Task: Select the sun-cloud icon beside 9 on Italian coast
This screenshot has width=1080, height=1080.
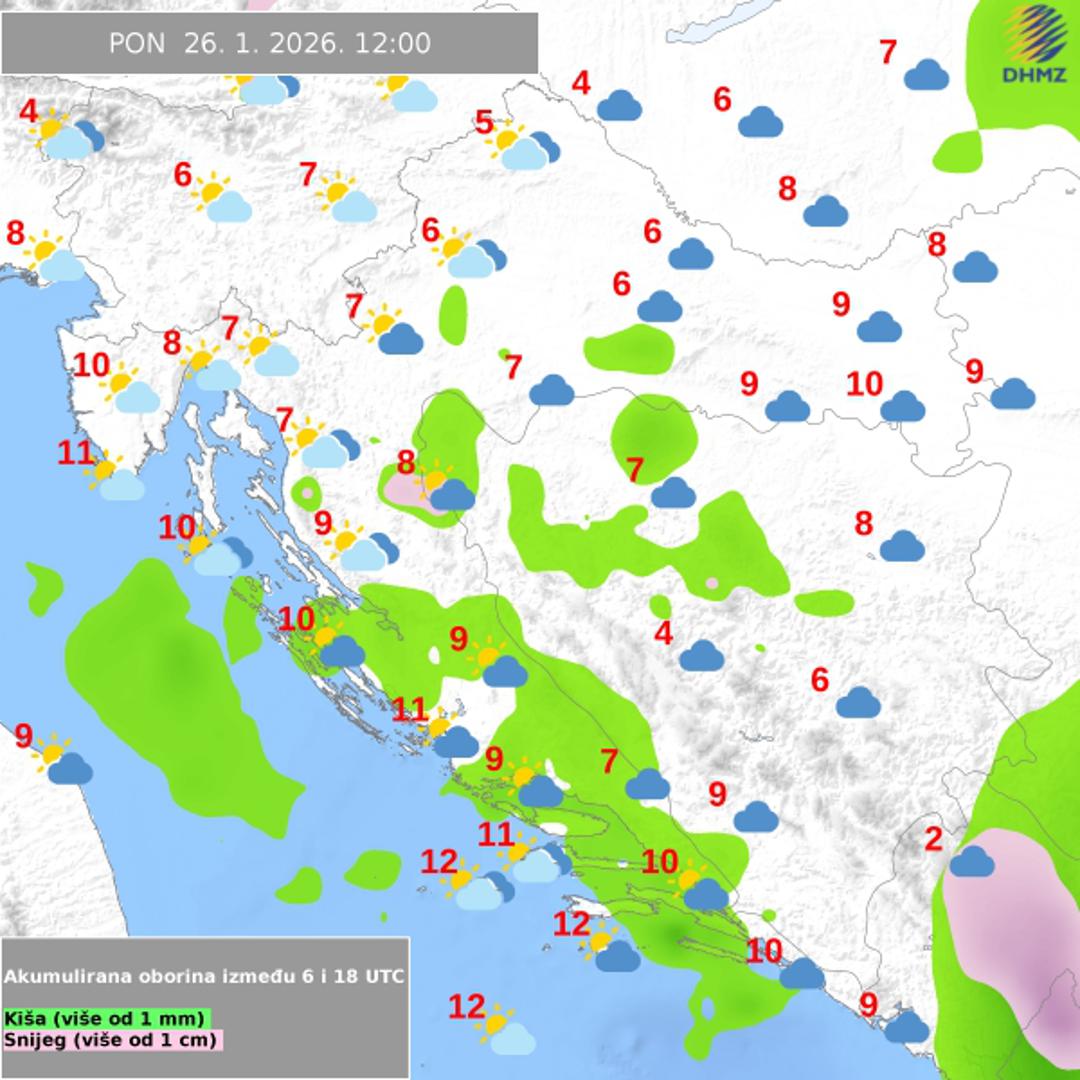Action: coord(62,761)
